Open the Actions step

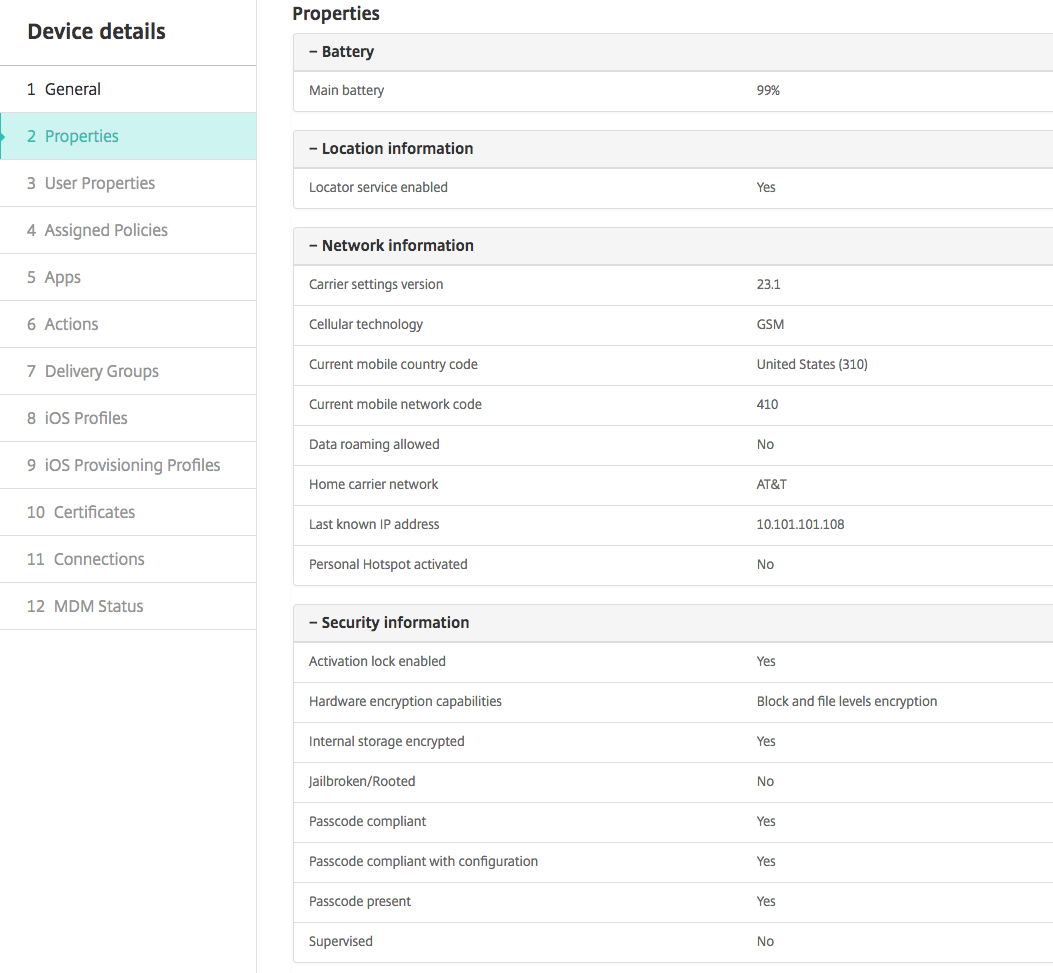pyautogui.click(x=71, y=324)
